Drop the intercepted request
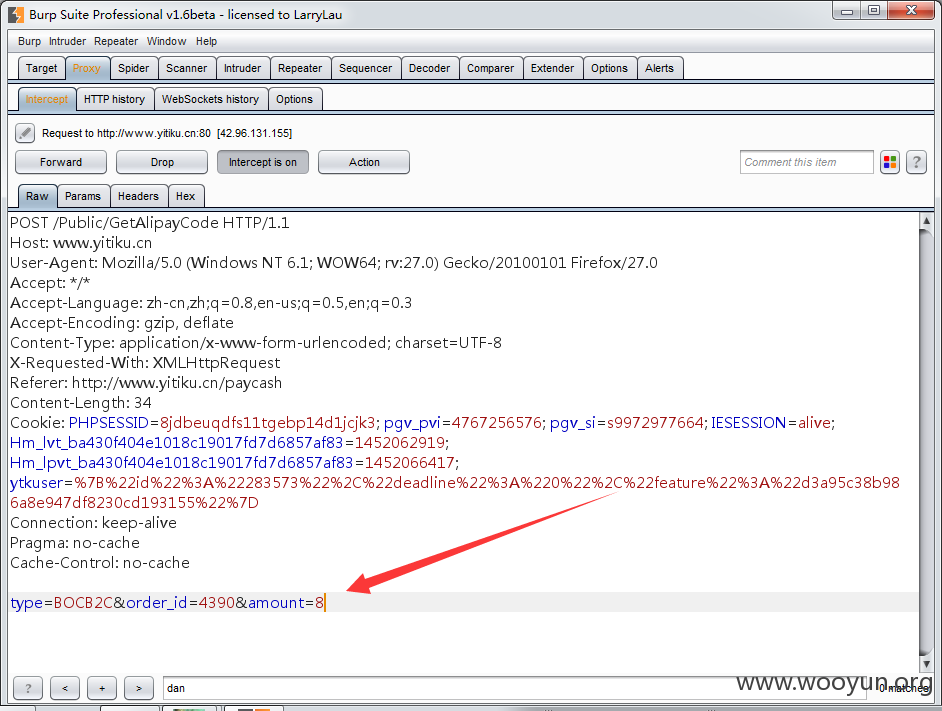The width and height of the screenshot is (942, 711). (x=162, y=162)
